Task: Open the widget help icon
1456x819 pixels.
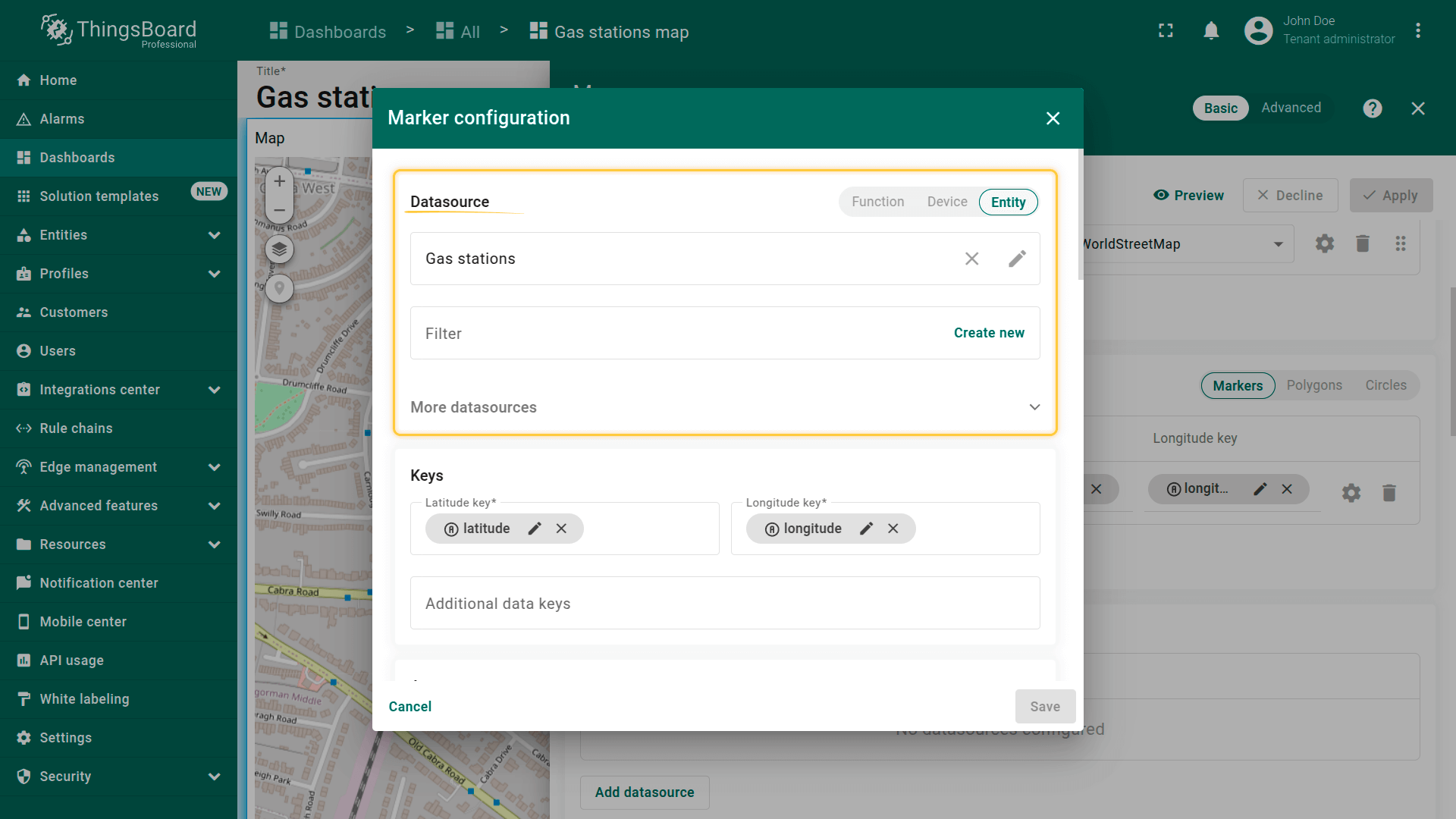Action: [x=1372, y=108]
